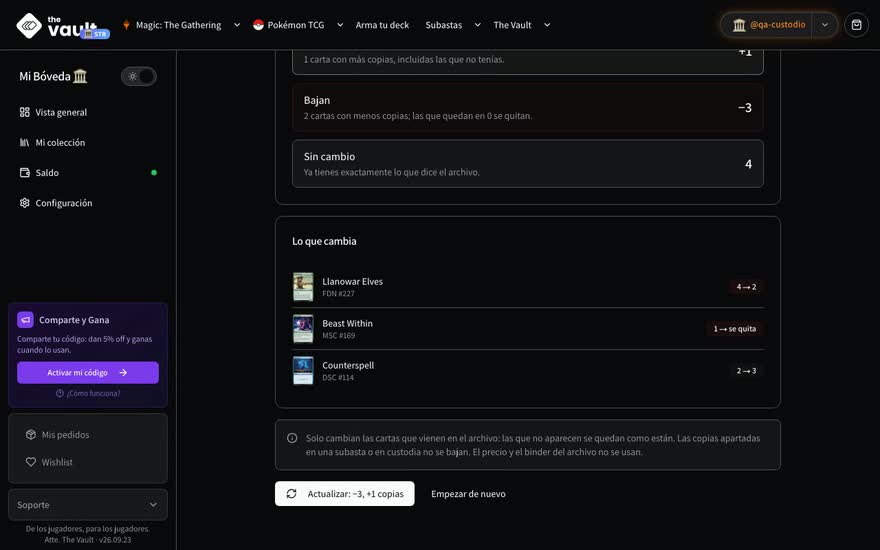The image size is (880, 550).
Task: Click Empezar de nuevo
Action: [468, 494]
